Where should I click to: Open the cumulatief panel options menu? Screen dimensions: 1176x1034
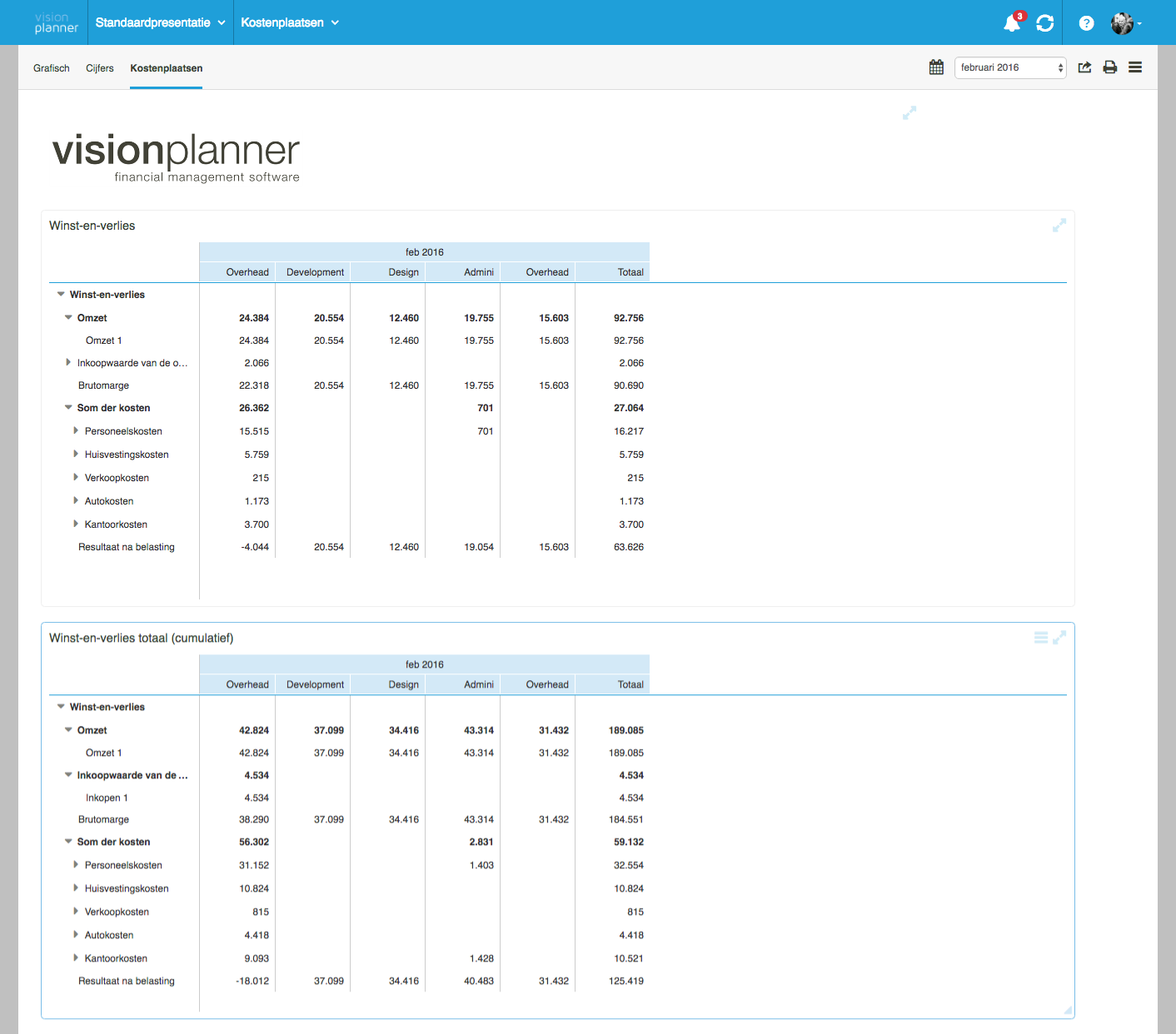[x=1041, y=638]
